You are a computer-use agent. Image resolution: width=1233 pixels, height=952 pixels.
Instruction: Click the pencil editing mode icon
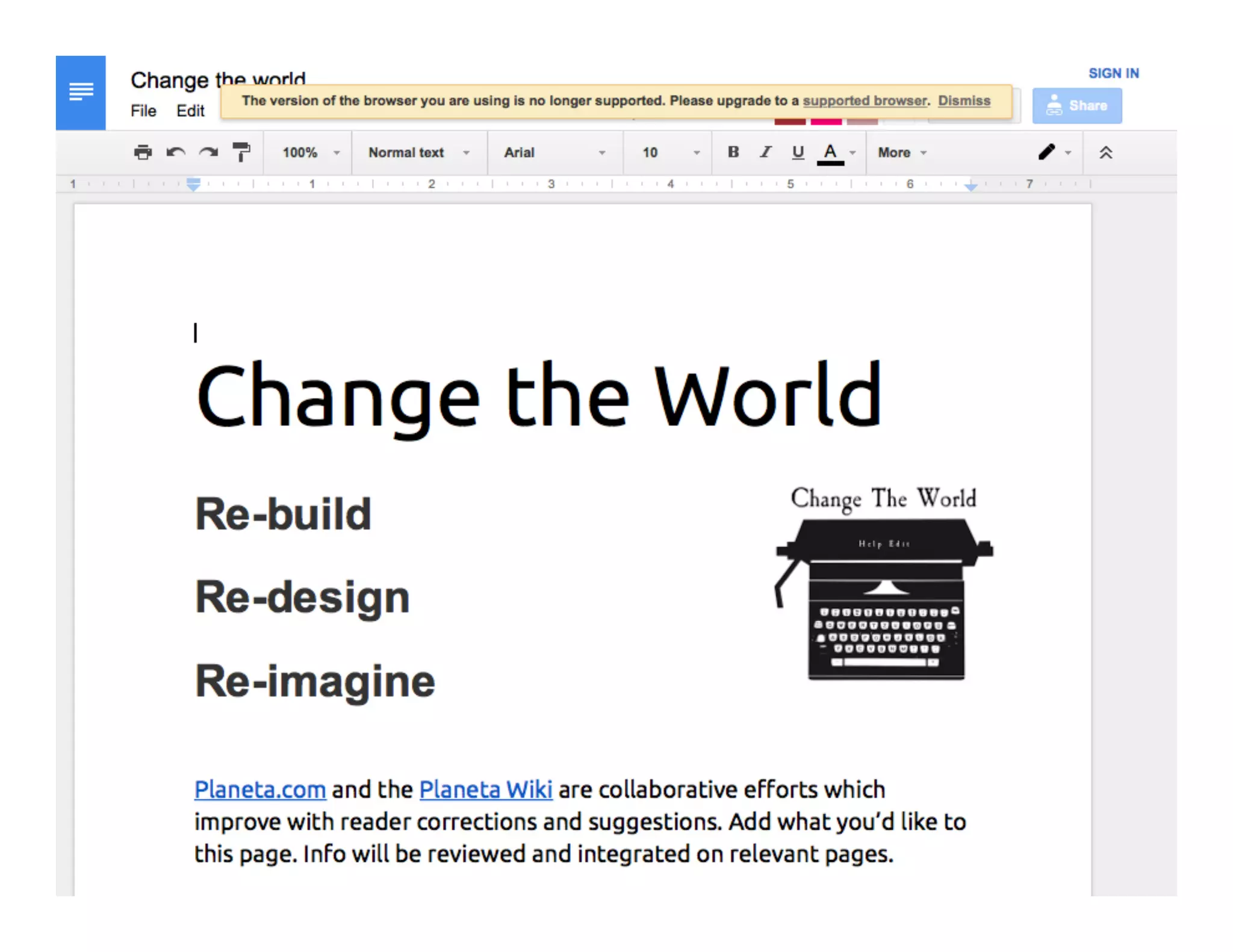tap(1046, 152)
